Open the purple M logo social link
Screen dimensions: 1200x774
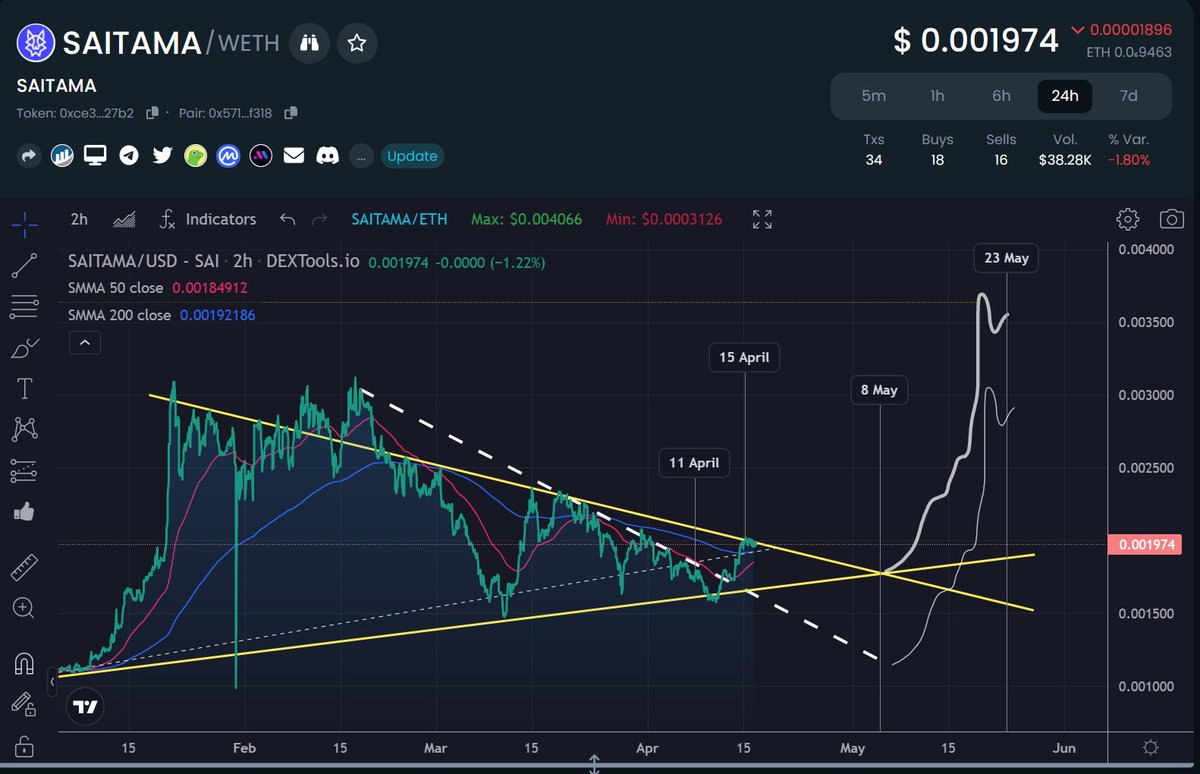point(261,156)
